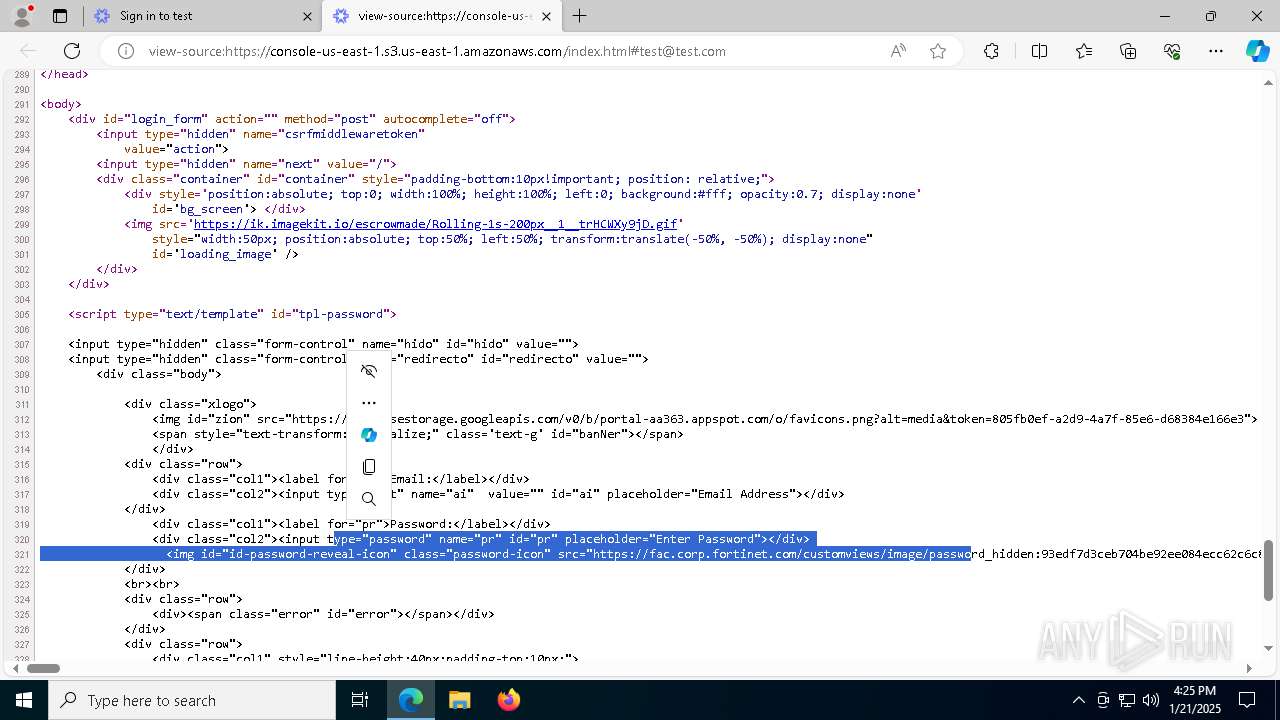Toggle Split screen icon

click(1039, 51)
